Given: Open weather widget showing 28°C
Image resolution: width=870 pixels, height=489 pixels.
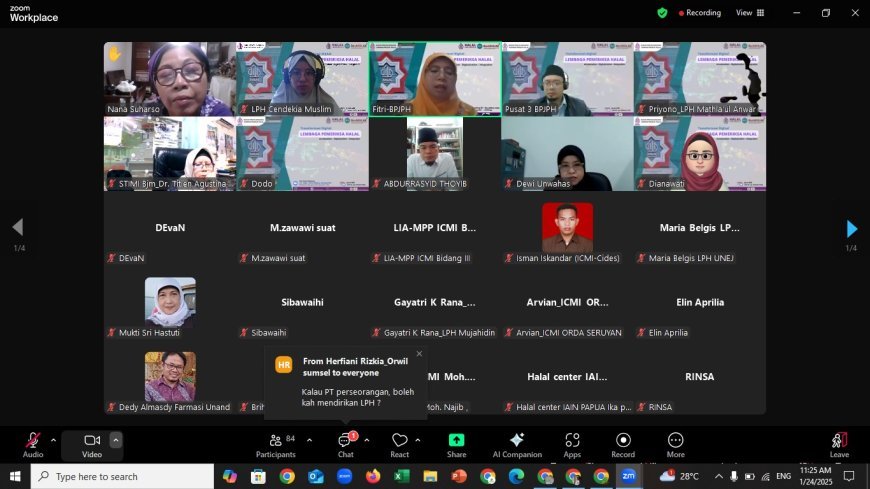Looking at the screenshot, I should coord(679,476).
